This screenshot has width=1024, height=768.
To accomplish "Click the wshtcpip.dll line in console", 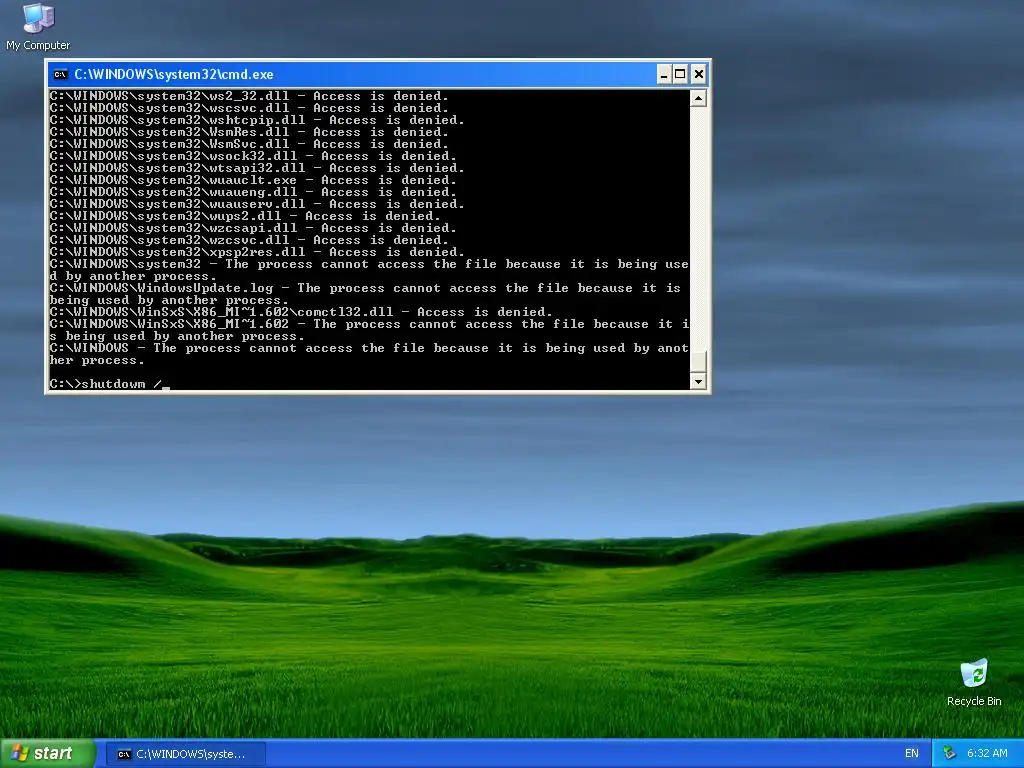I will click(257, 120).
